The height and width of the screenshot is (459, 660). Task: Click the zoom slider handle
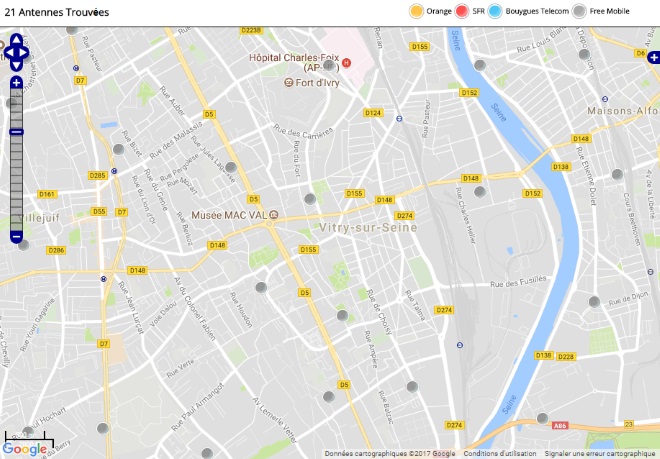click(16, 132)
